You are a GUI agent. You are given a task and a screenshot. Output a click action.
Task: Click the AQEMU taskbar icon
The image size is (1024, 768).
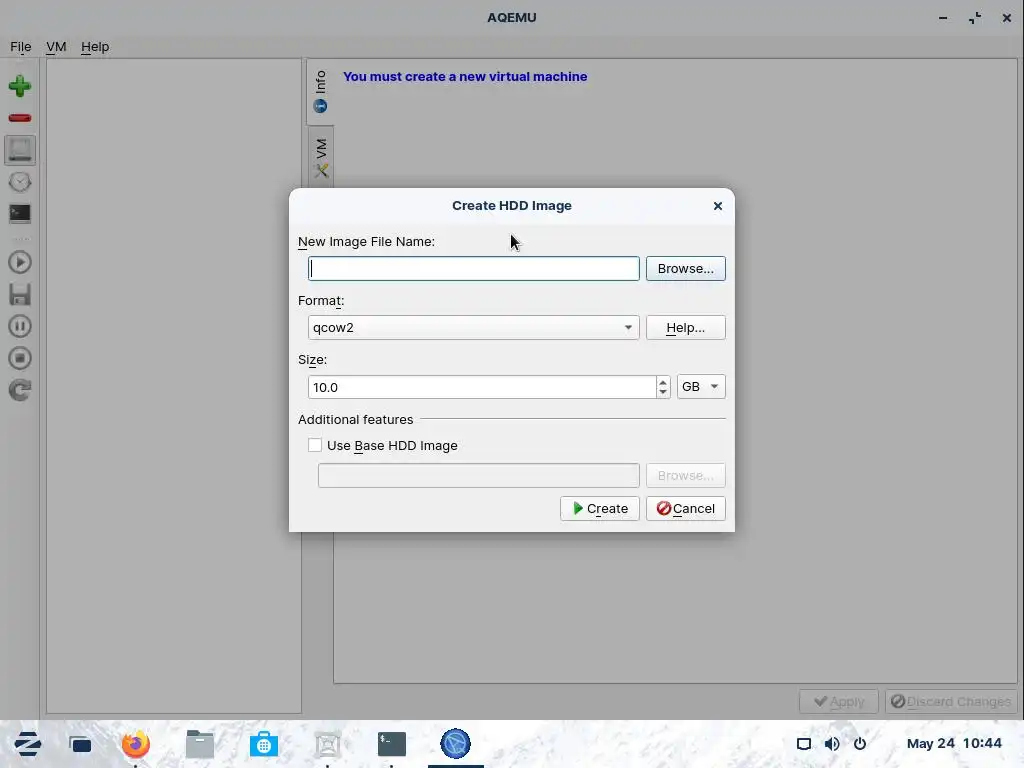click(x=455, y=744)
